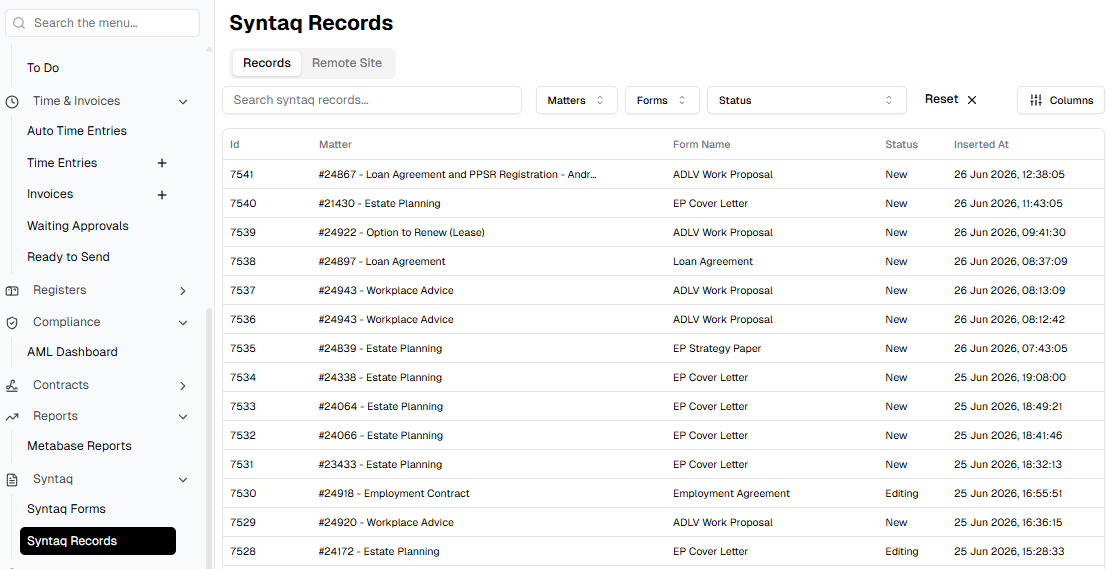Viewport: 1113px width, 569px height.
Task: Collapse the Compliance section chevron
Action: pos(182,322)
